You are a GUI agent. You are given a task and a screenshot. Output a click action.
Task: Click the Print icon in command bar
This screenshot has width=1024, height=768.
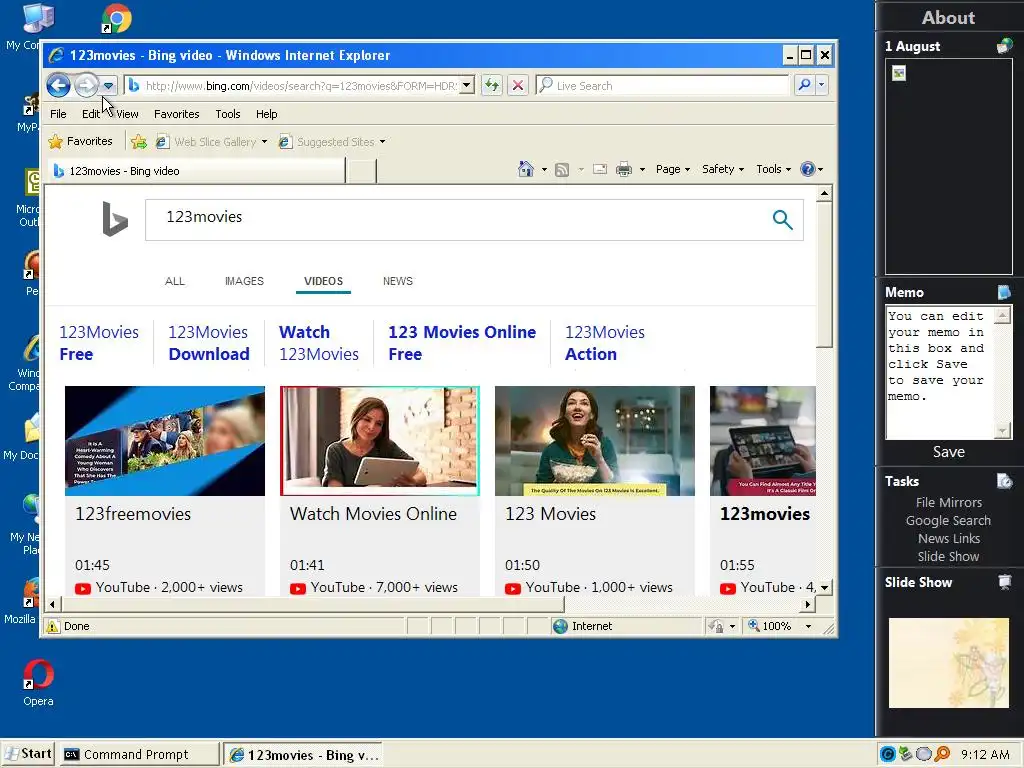624,170
